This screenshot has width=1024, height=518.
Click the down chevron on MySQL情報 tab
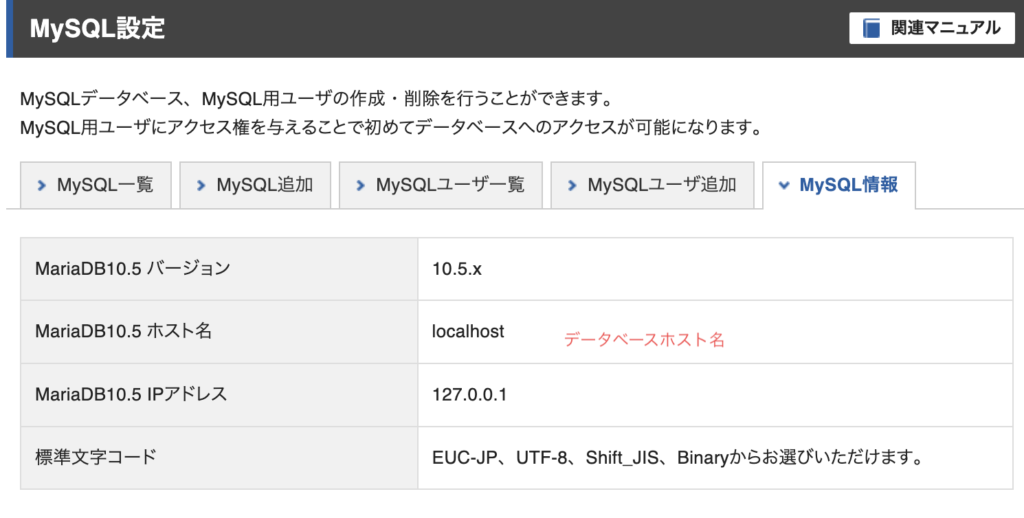[x=784, y=185]
